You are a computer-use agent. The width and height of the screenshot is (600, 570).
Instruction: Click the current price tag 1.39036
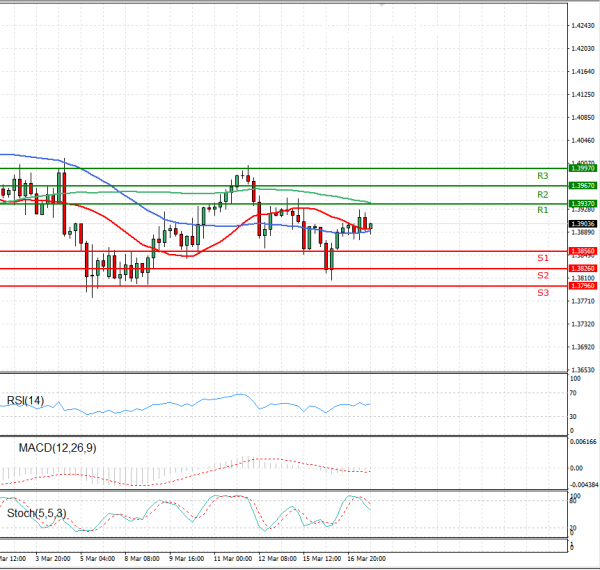(x=583, y=224)
